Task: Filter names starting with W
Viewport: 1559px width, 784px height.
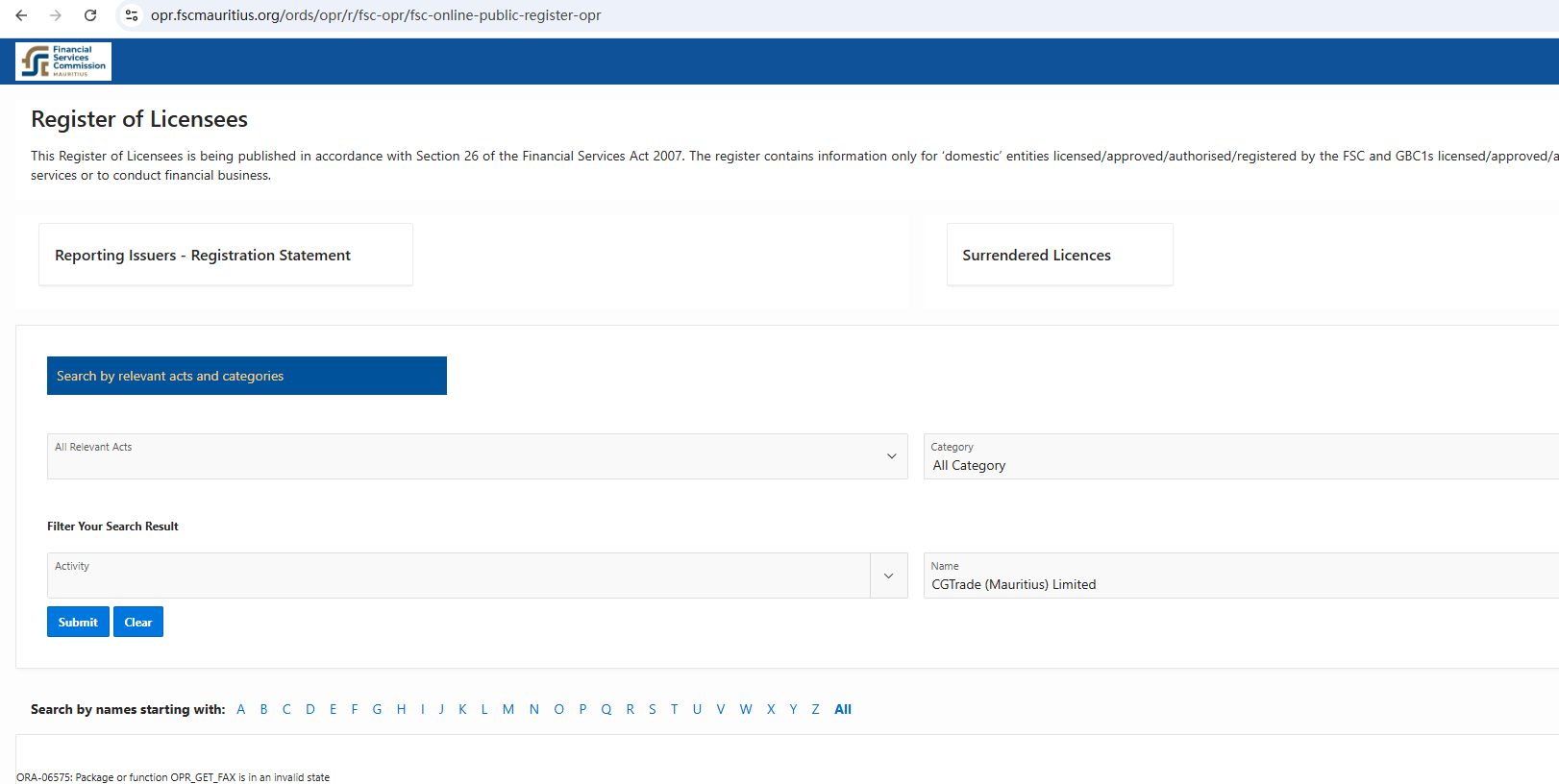Action: pyautogui.click(x=746, y=709)
